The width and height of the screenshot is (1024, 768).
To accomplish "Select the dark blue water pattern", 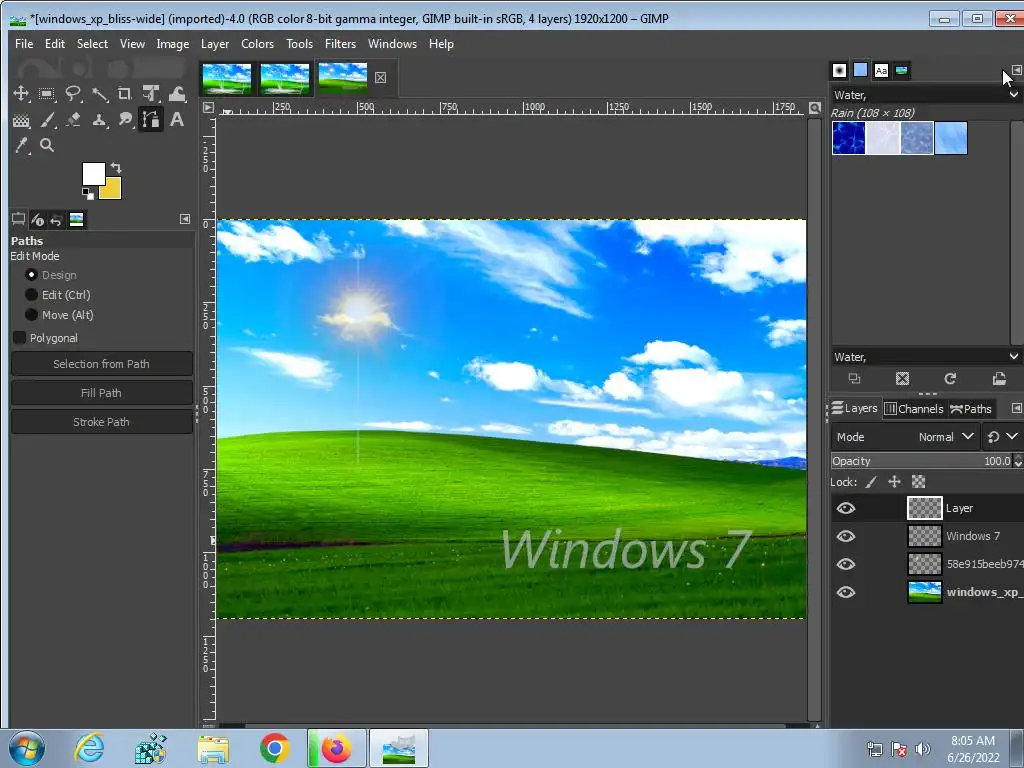I will point(849,138).
